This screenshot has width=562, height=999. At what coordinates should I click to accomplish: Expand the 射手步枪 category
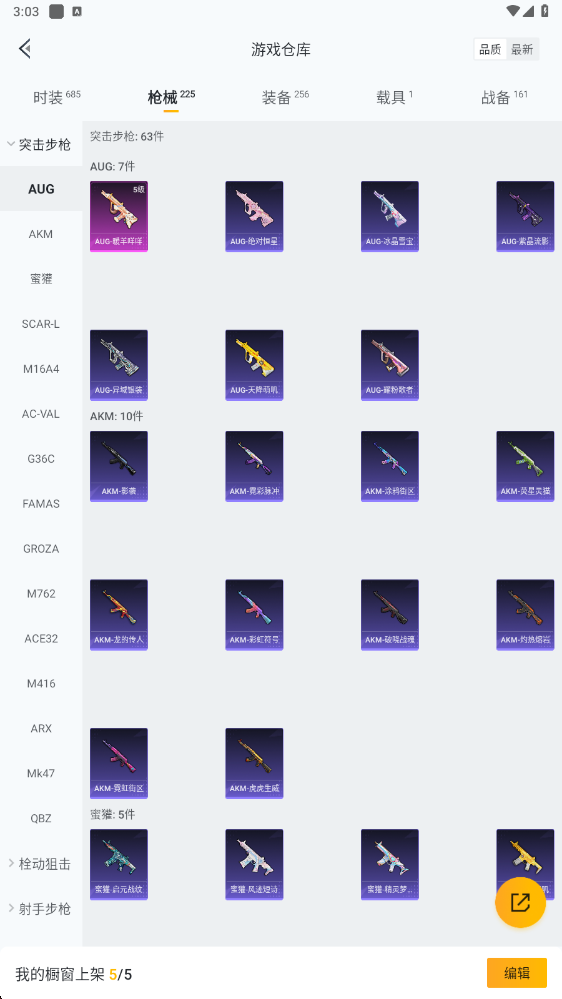click(x=41, y=909)
